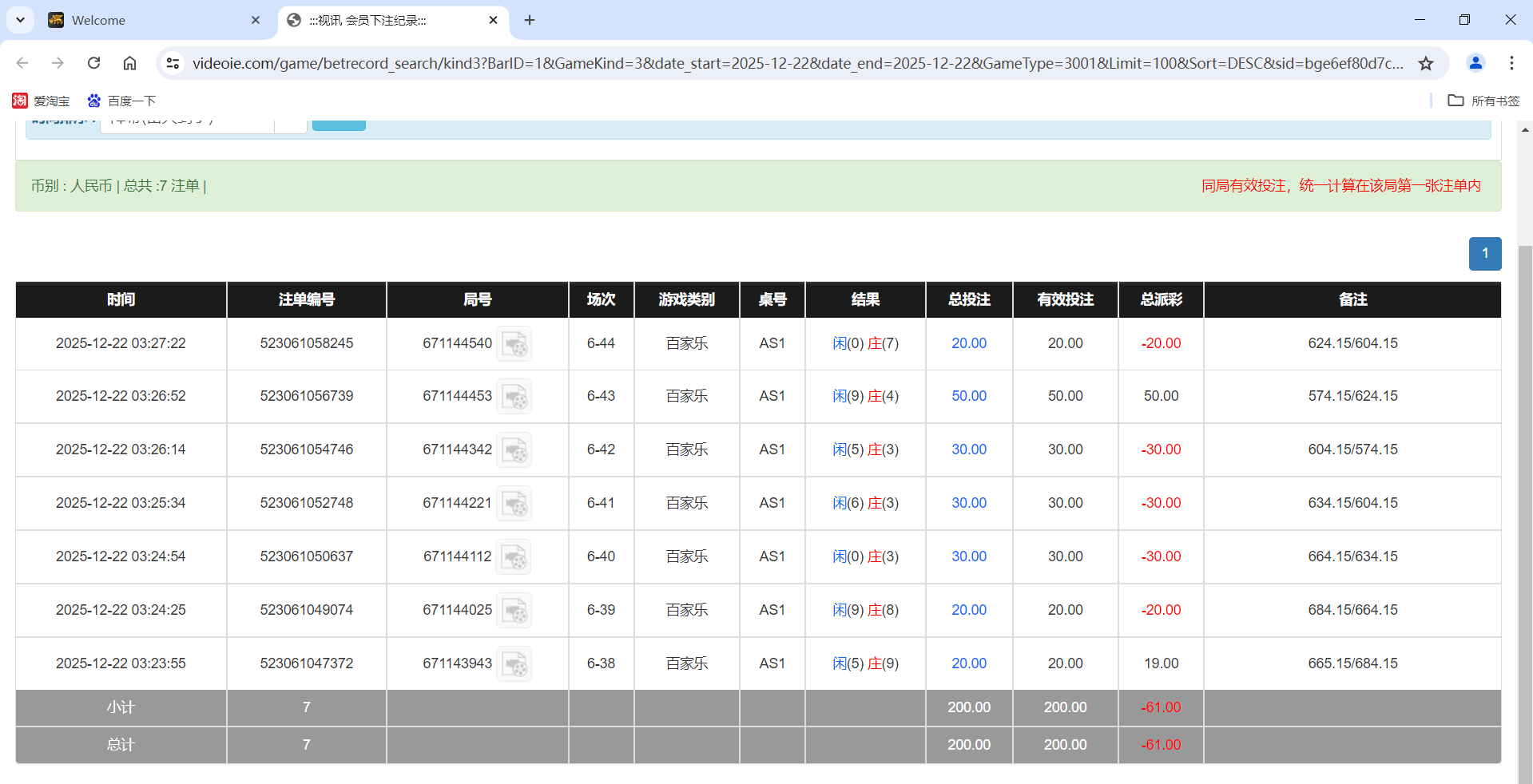Open video replay icon for round 671144540

[x=514, y=344]
